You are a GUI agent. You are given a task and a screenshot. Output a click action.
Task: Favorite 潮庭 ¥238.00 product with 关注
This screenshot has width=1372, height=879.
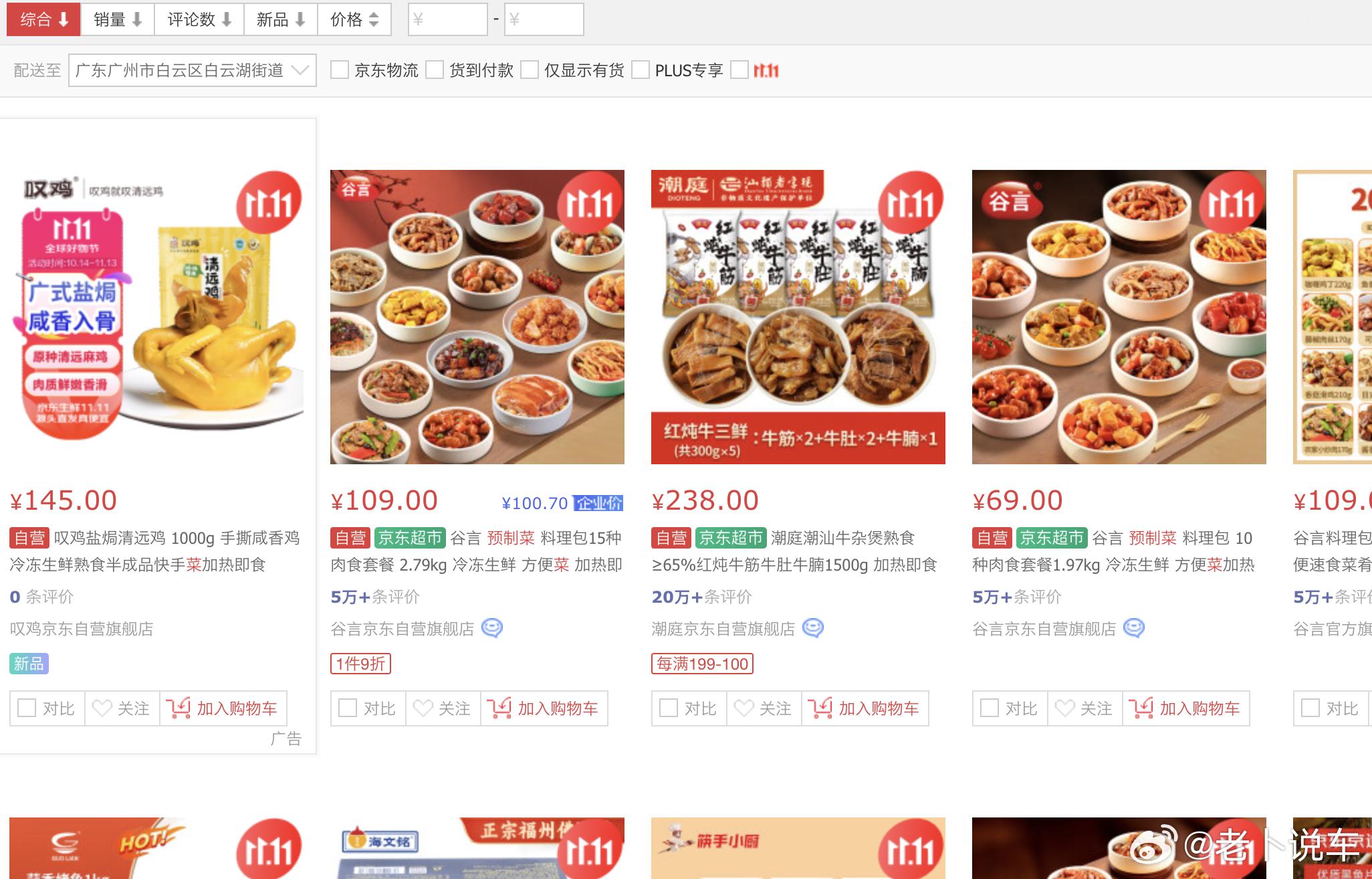(764, 708)
